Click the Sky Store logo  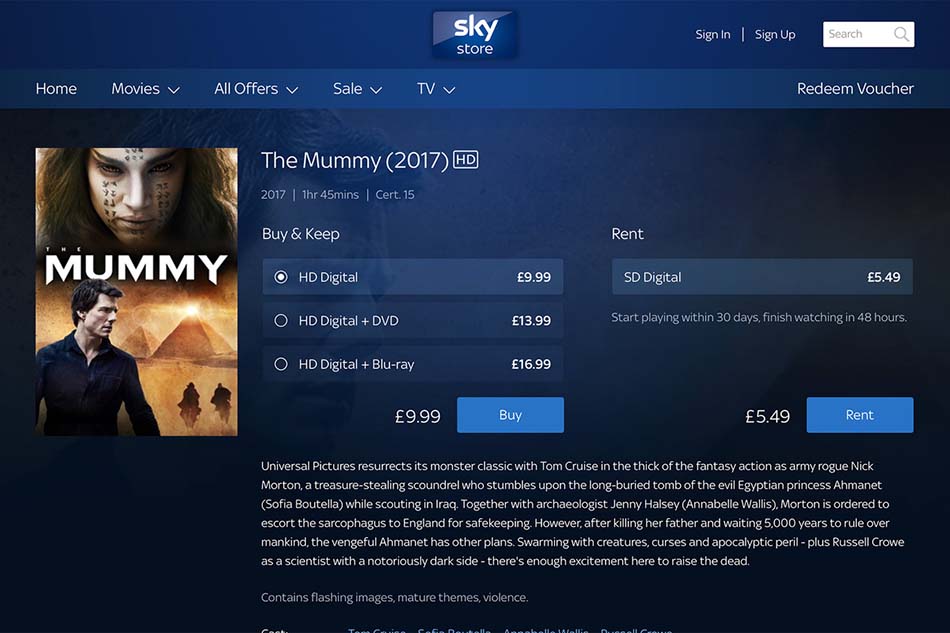pyautogui.click(x=474, y=35)
